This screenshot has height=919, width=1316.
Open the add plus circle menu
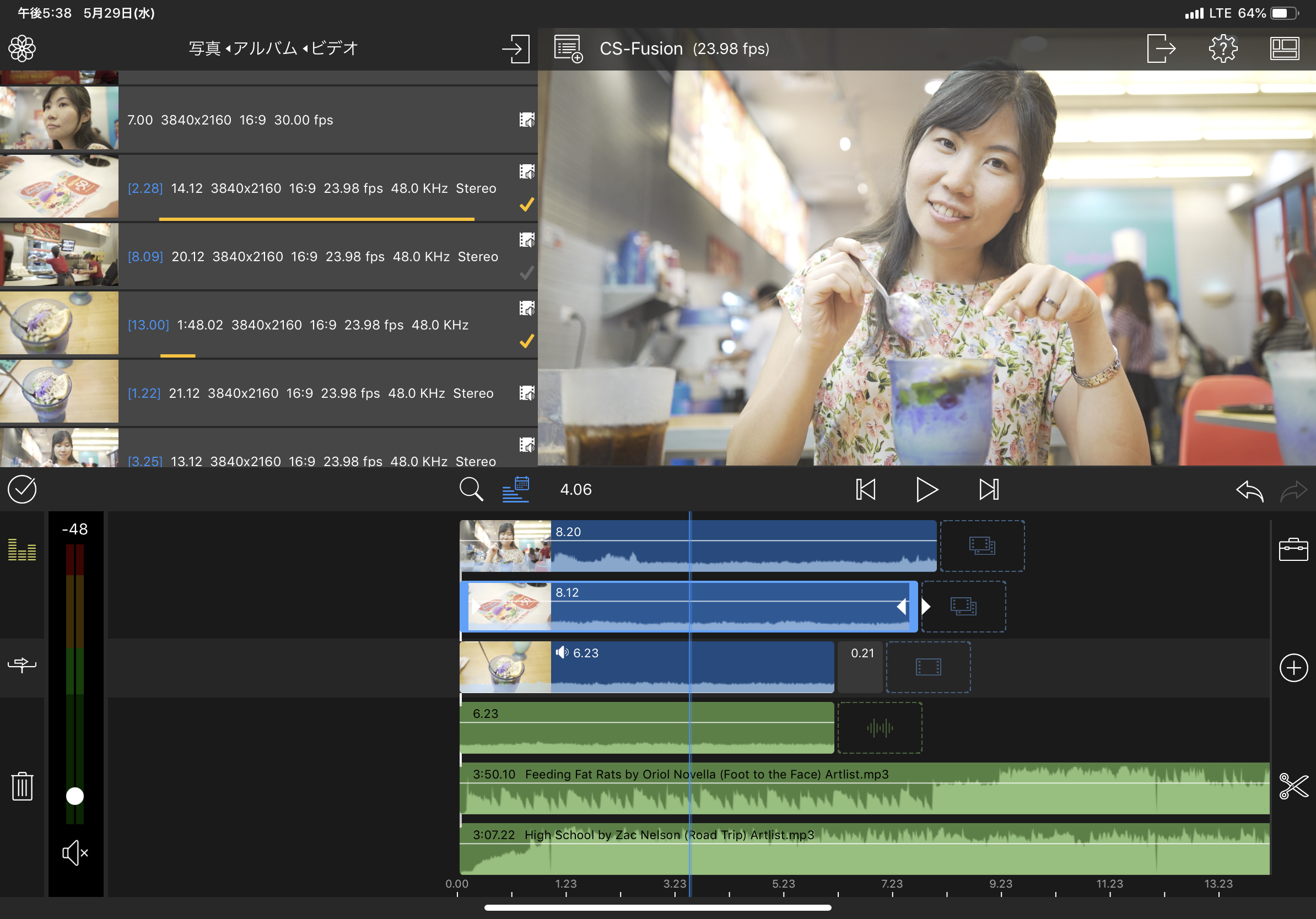click(1293, 667)
